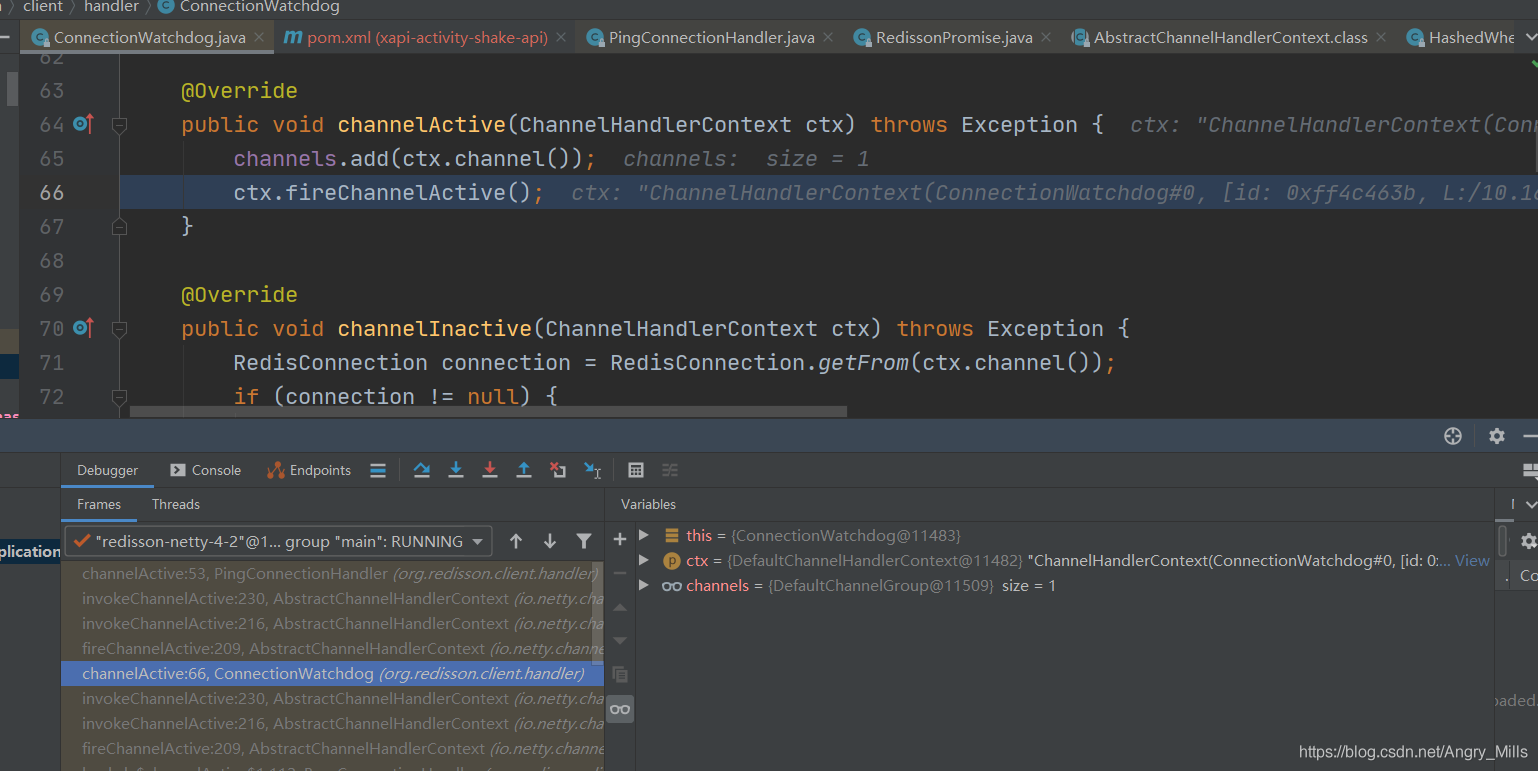Click the Step Out icon
This screenshot has height=771, width=1538.
(x=523, y=470)
